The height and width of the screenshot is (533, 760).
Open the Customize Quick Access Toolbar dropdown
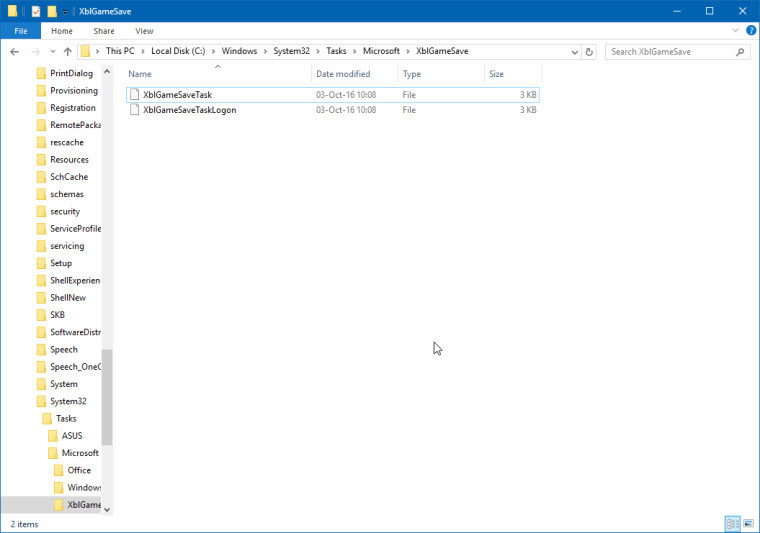65,12
